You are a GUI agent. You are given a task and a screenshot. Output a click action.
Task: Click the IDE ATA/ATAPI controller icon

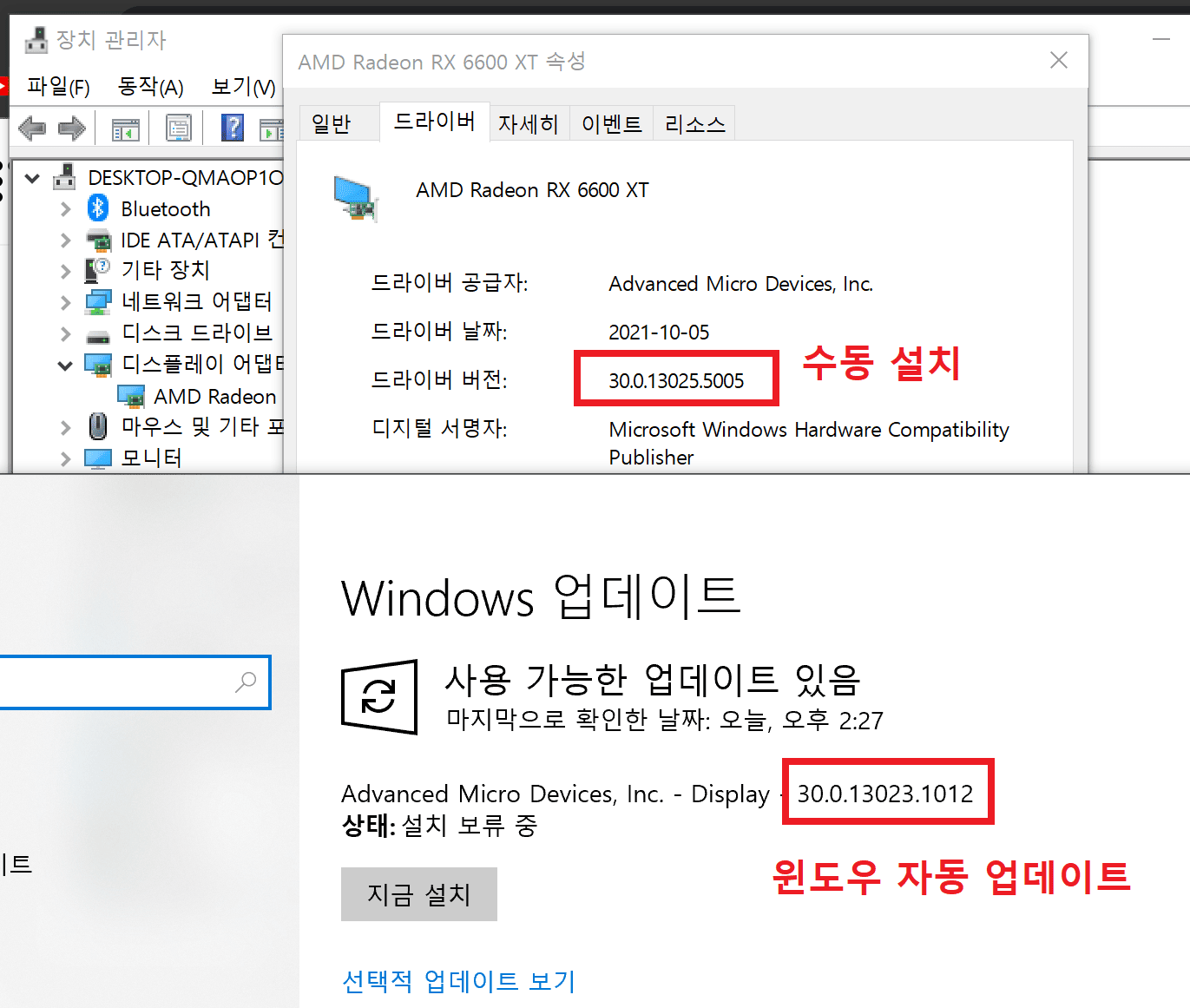[99, 240]
